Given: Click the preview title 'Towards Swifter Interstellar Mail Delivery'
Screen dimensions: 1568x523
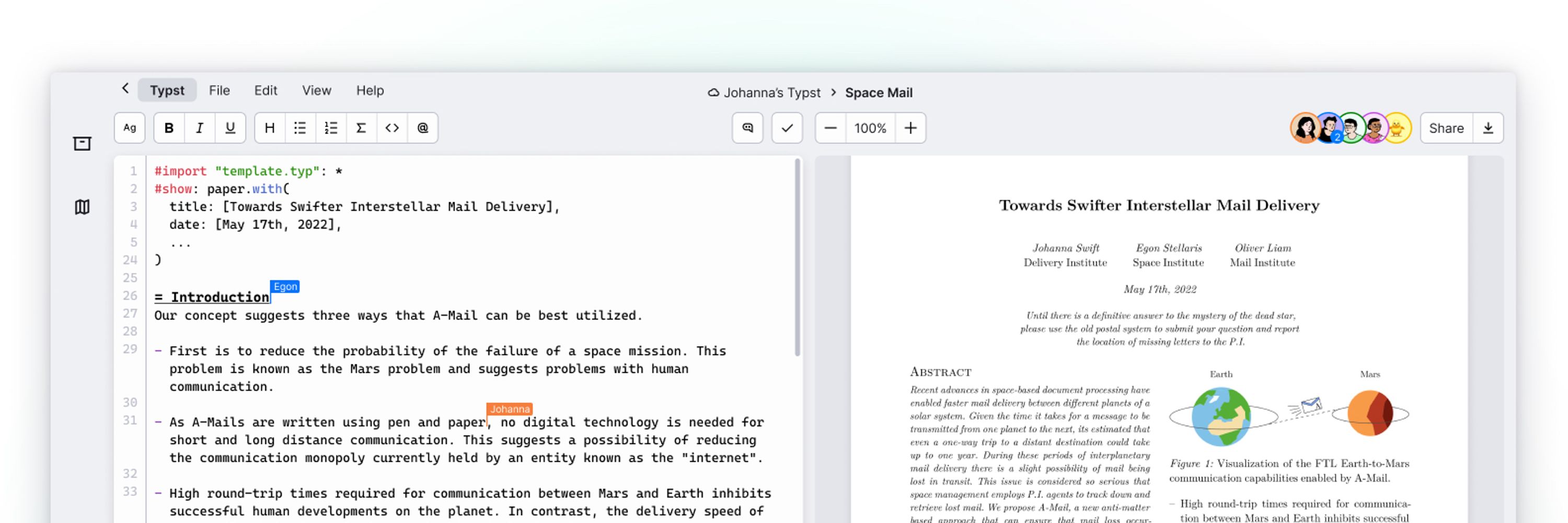Looking at the screenshot, I should pos(1159,205).
